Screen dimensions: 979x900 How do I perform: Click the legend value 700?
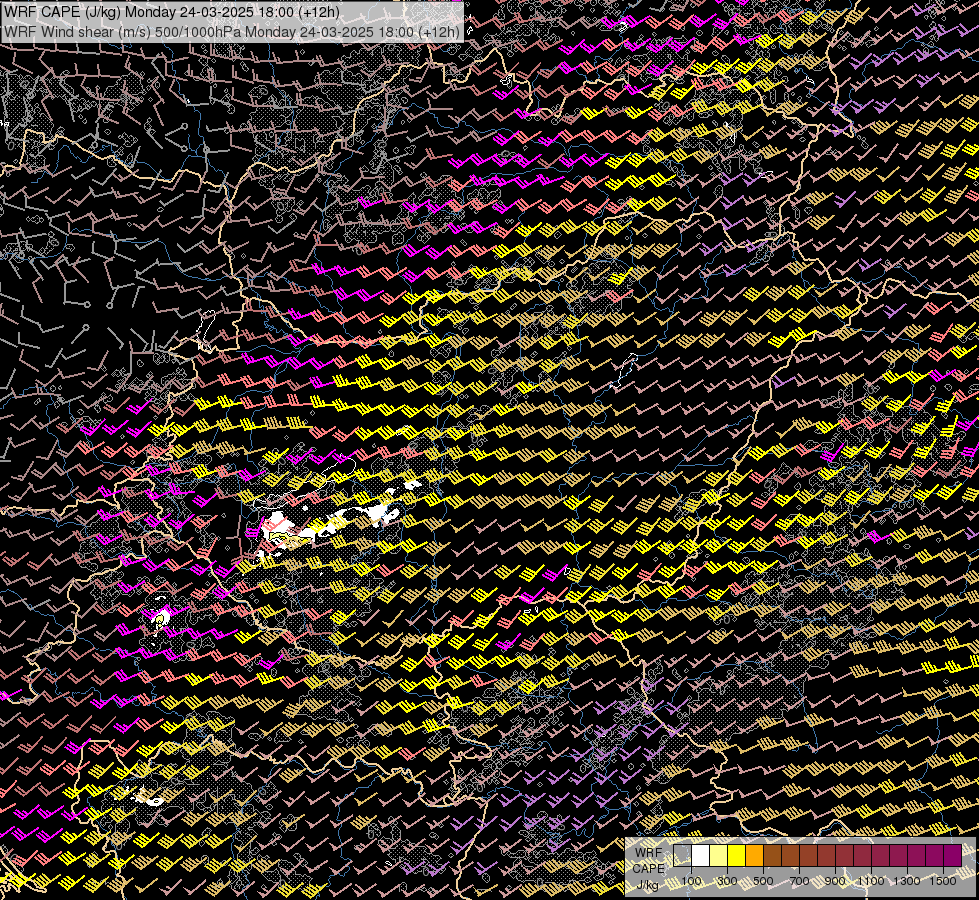pyautogui.click(x=799, y=881)
